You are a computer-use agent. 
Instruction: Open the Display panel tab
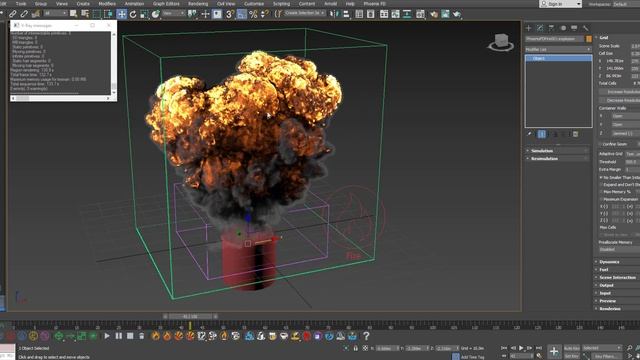tap(574, 28)
